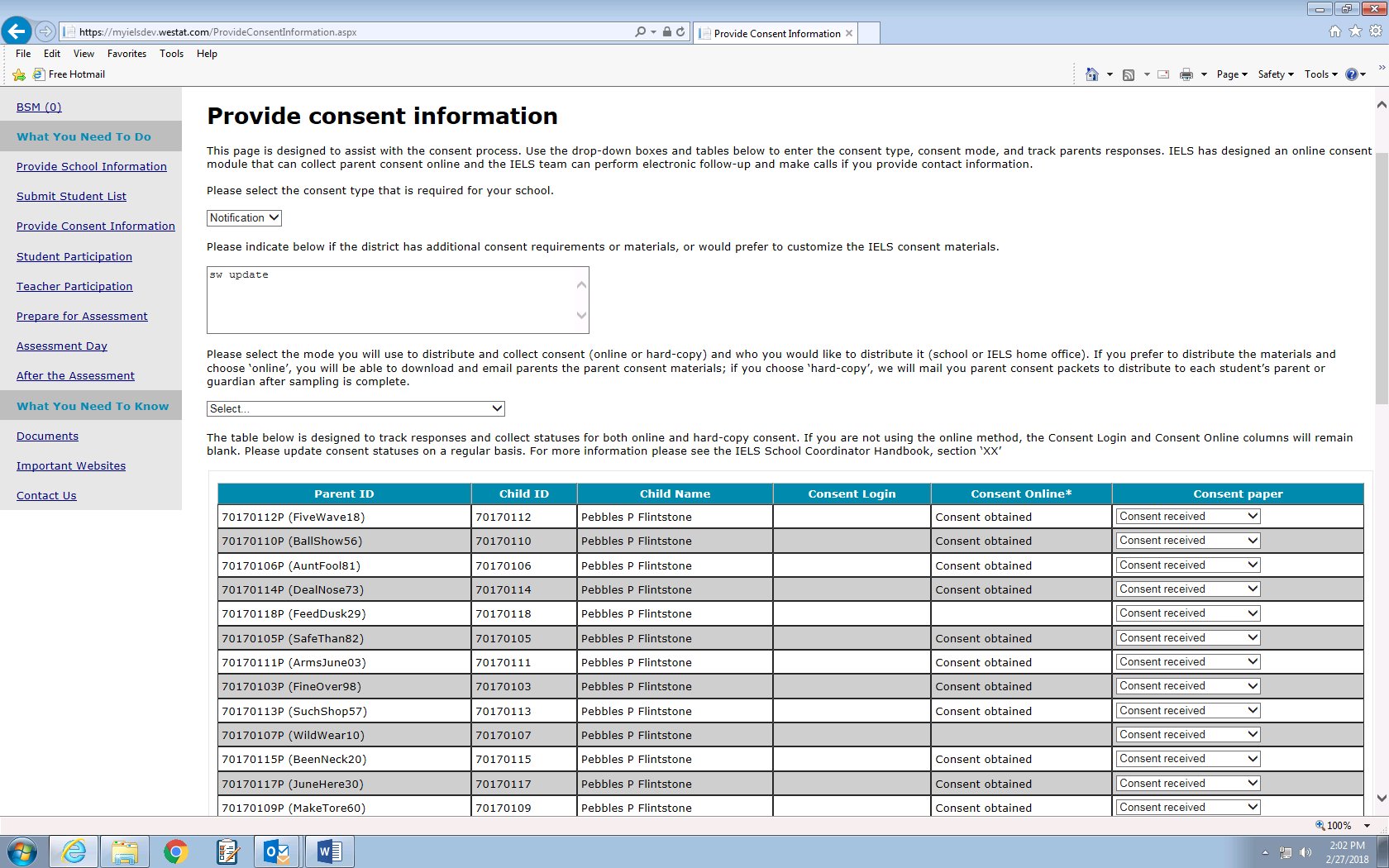
Task: Open the zoom level dropdown arrow
Action: [x=1368, y=825]
